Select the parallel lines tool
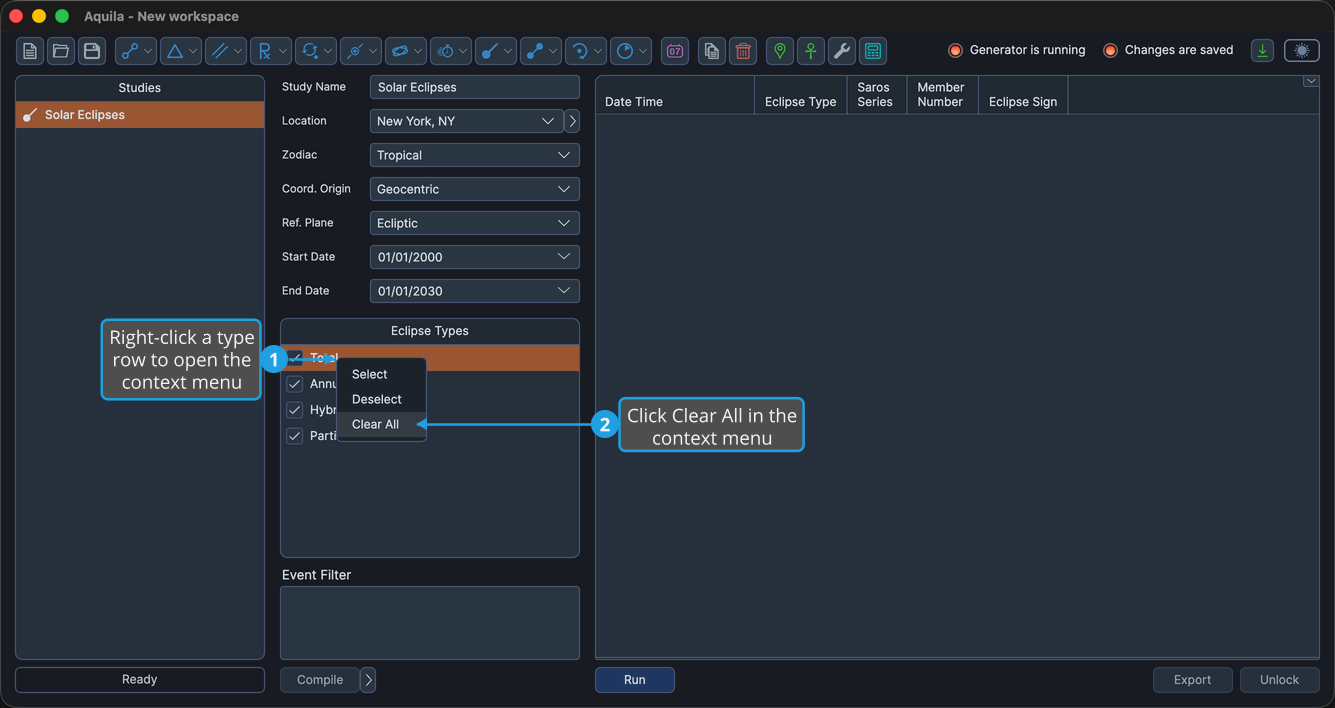The width and height of the screenshot is (1335, 708). 226,51
